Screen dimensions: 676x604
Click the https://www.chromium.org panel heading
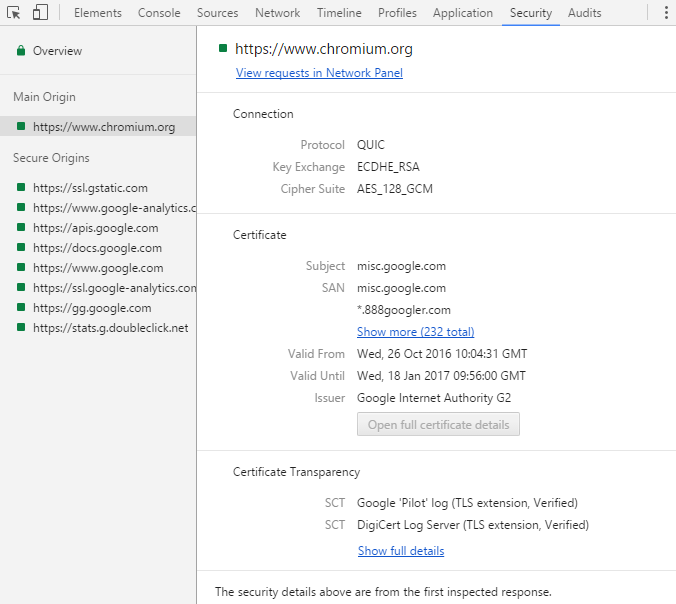[324, 49]
